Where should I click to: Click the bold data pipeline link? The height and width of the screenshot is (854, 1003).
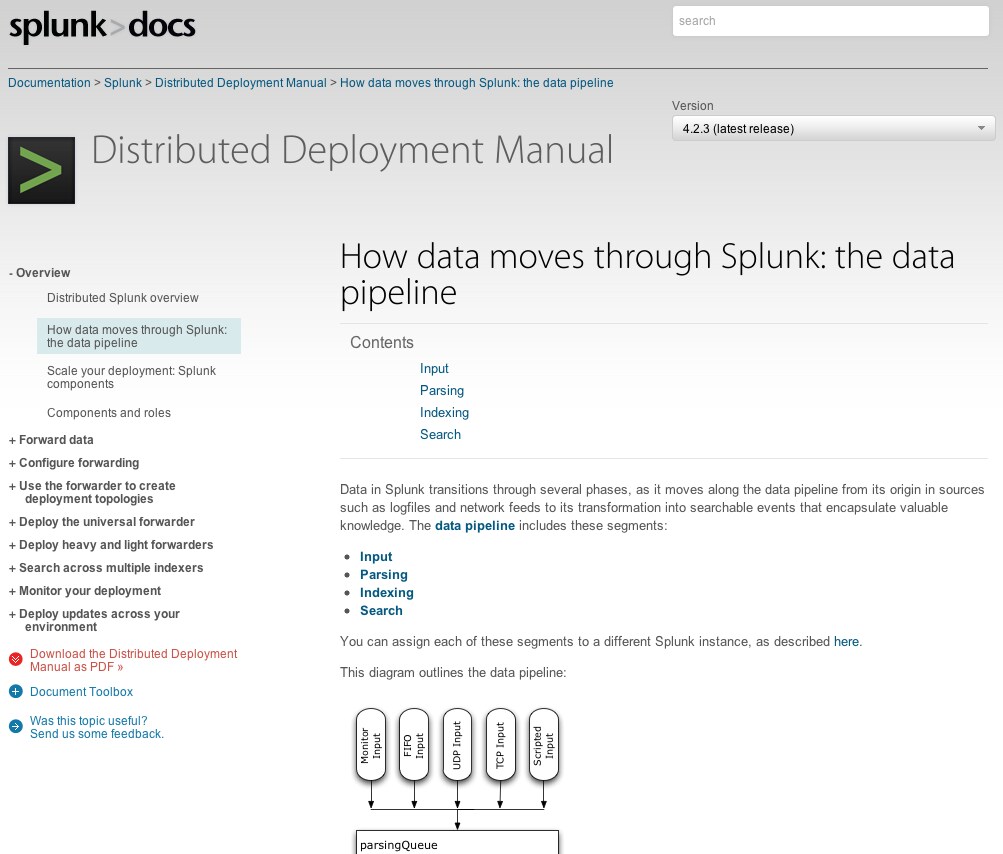475,525
